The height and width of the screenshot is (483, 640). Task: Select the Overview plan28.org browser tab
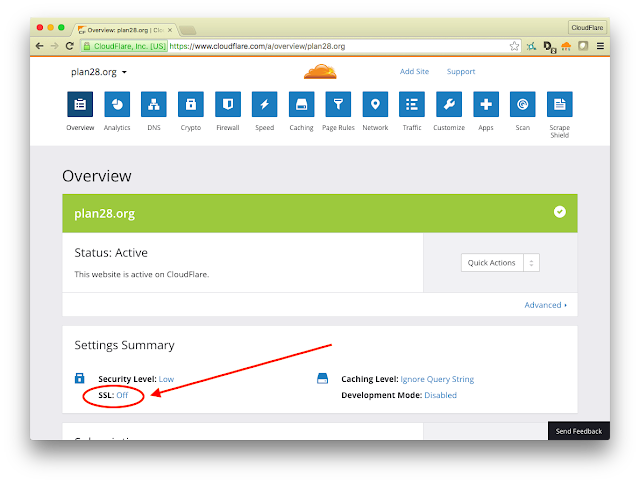[126, 30]
